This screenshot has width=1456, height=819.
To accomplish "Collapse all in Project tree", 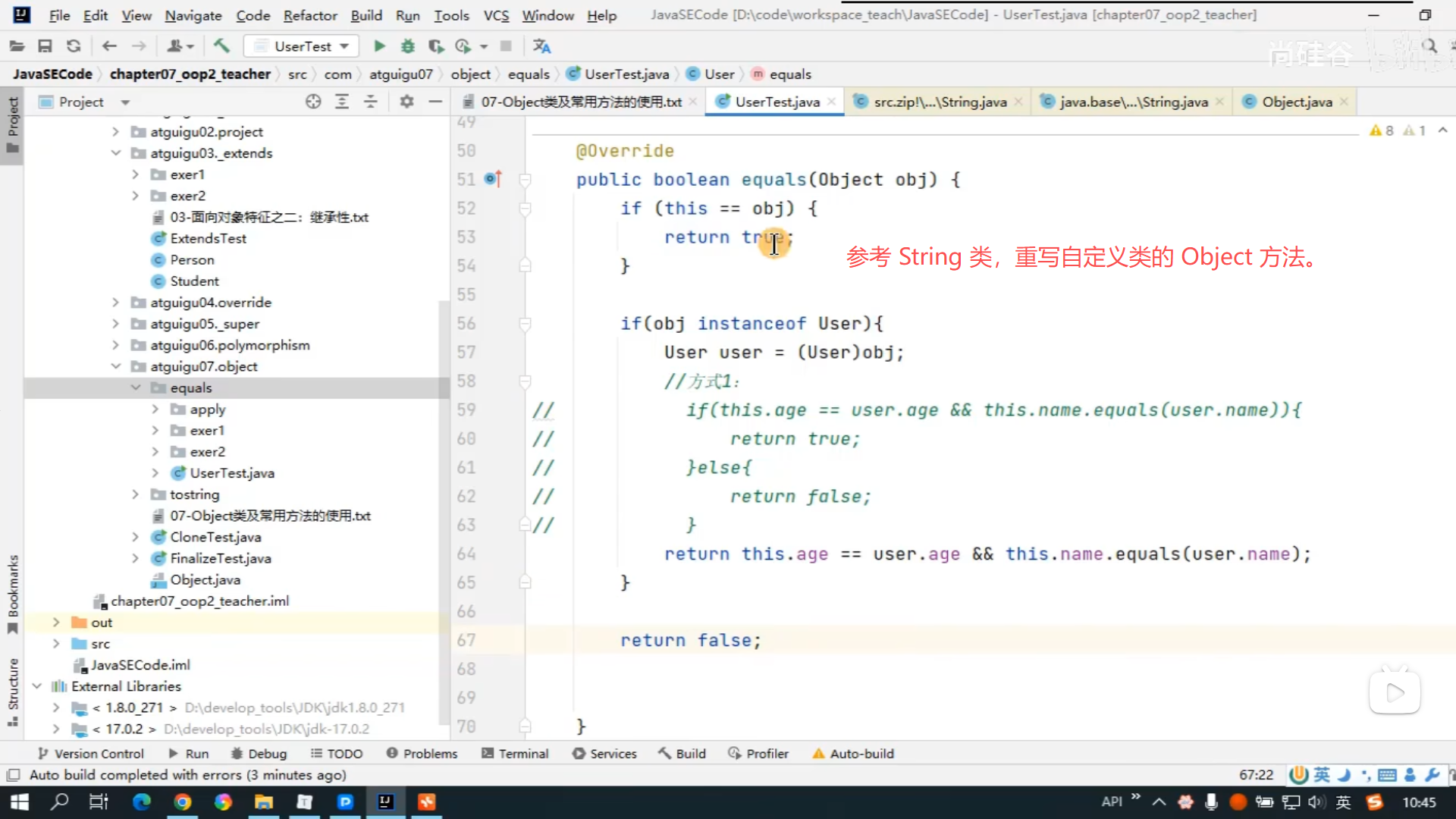I will click(x=371, y=102).
